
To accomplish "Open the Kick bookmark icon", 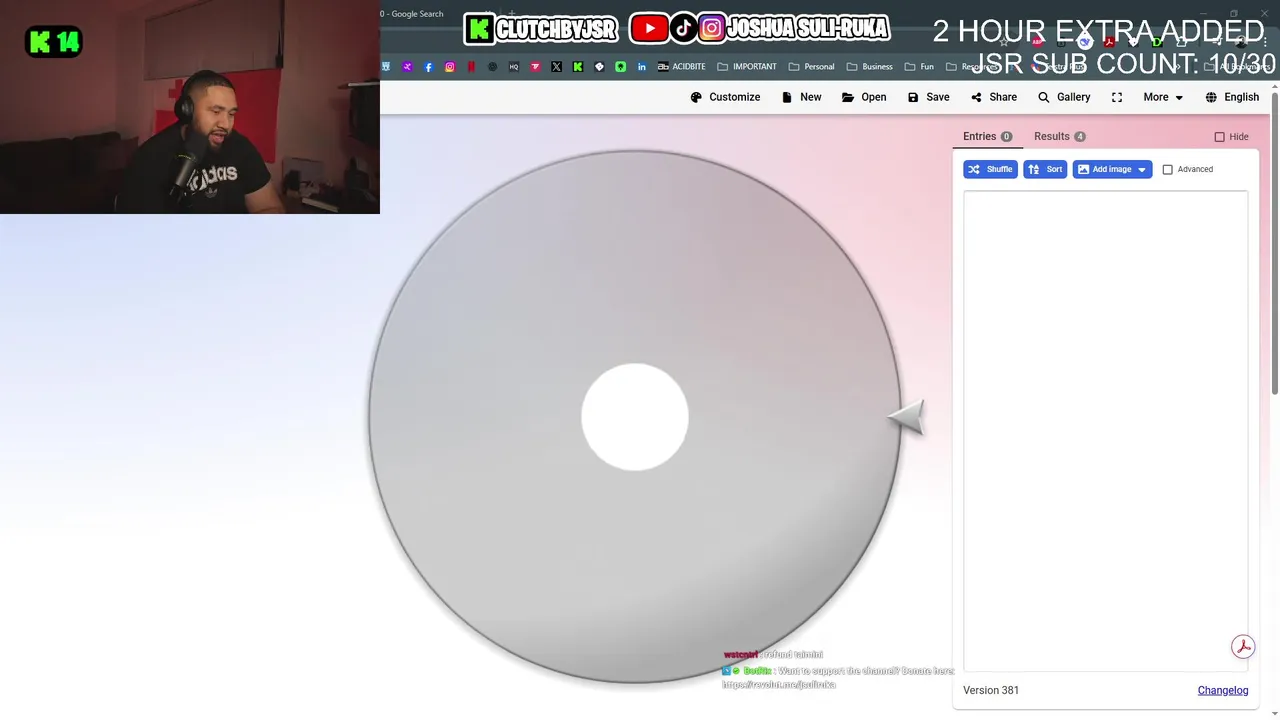I will click(577, 67).
